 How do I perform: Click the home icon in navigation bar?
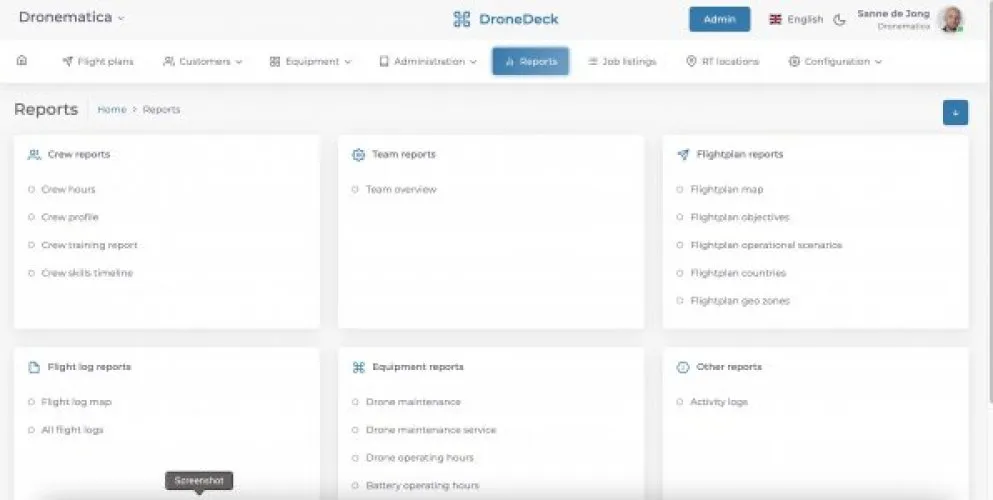pos(22,61)
